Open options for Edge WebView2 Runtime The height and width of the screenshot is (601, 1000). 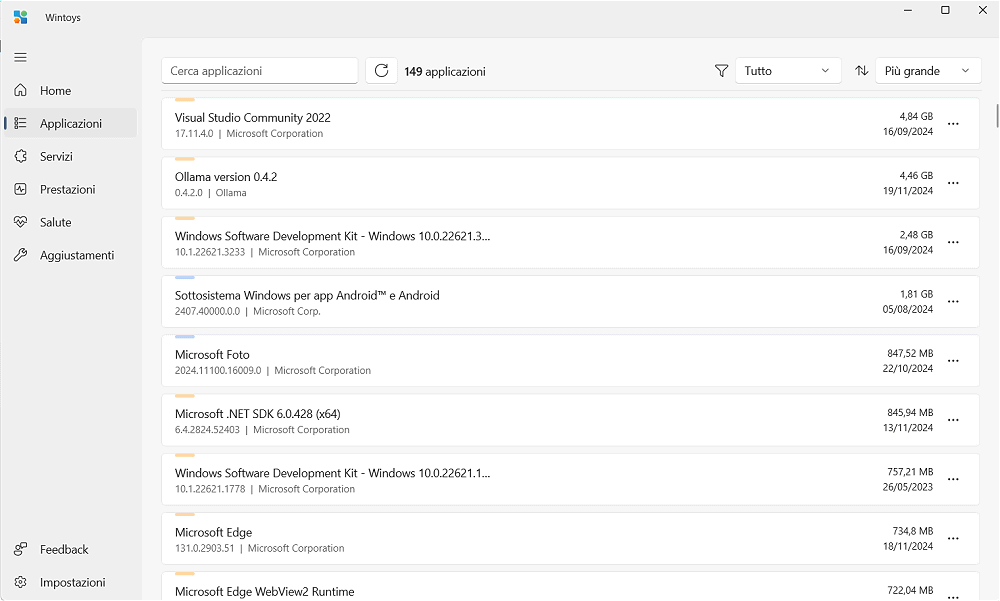953,597
